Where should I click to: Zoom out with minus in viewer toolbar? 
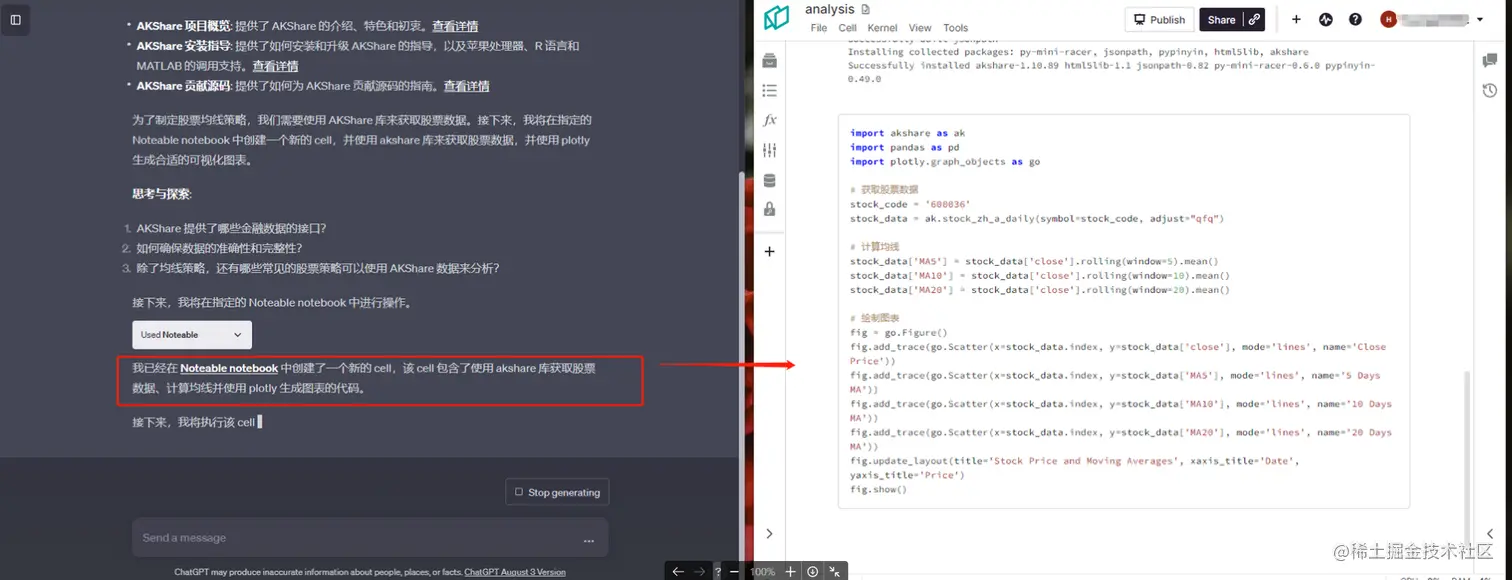click(x=734, y=571)
